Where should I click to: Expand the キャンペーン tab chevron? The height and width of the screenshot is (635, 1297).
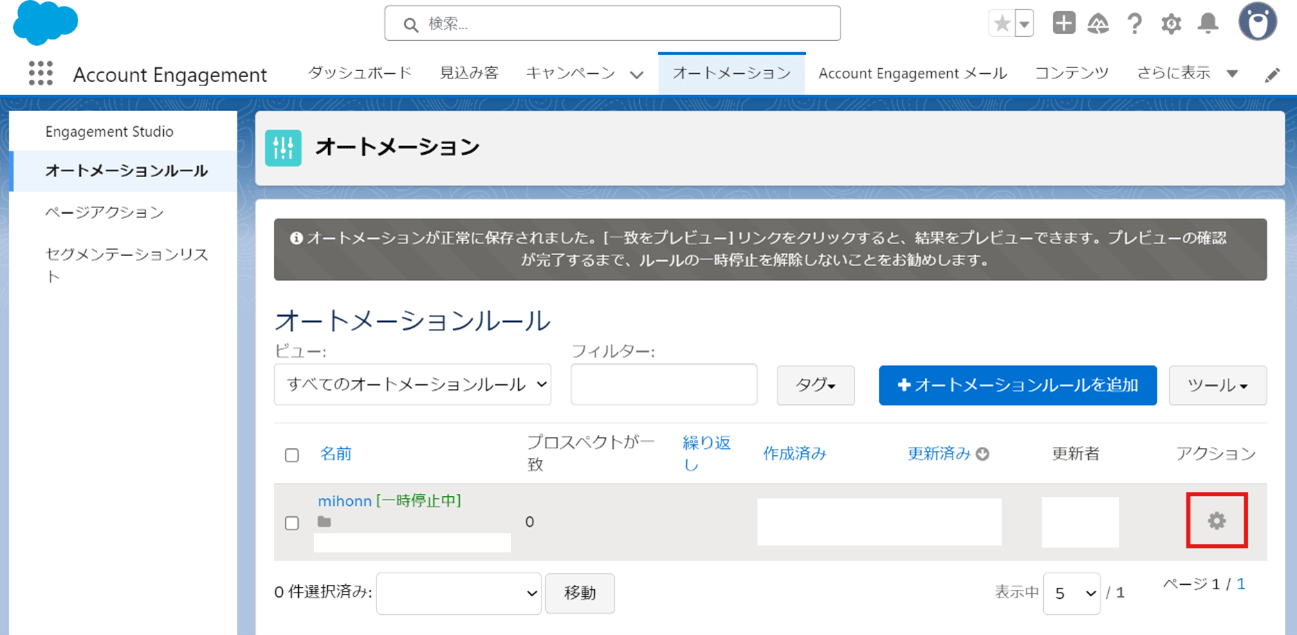[636, 75]
